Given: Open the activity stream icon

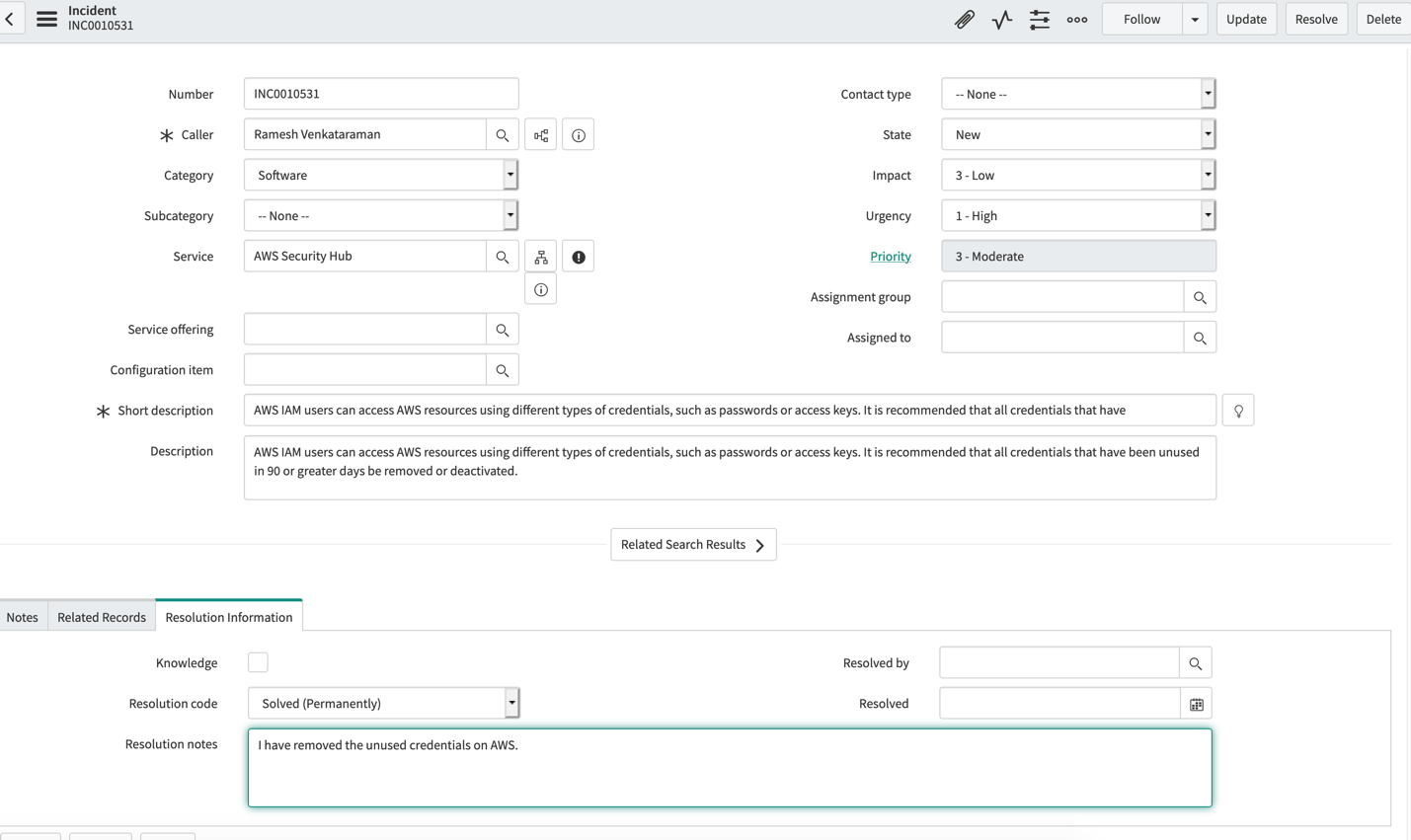Looking at the screenshot, I should [1001, 19].
